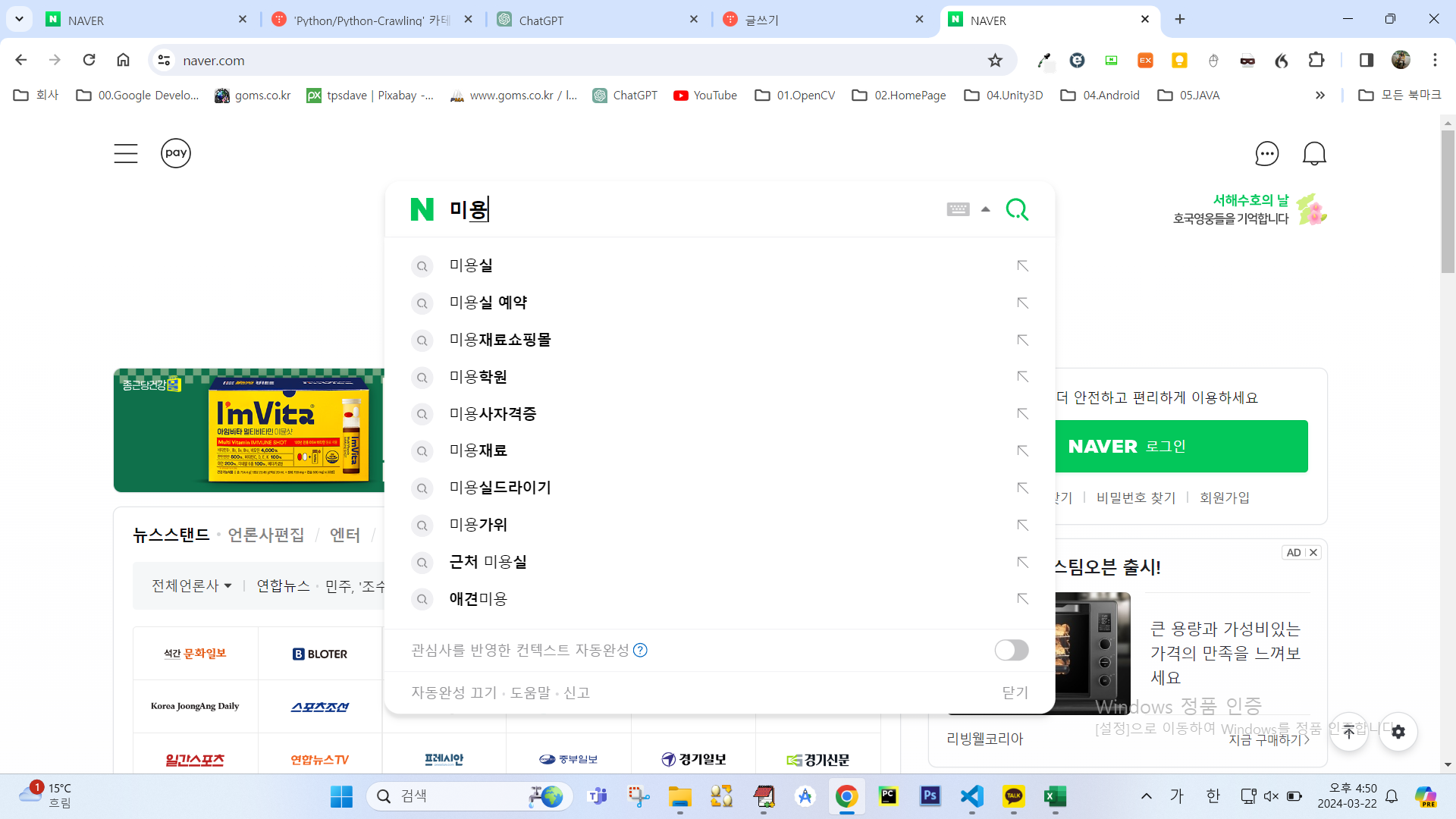Turn off autocomplete via 자동완성 끄기
The image size is (1456, 819).
pos(453,692)
